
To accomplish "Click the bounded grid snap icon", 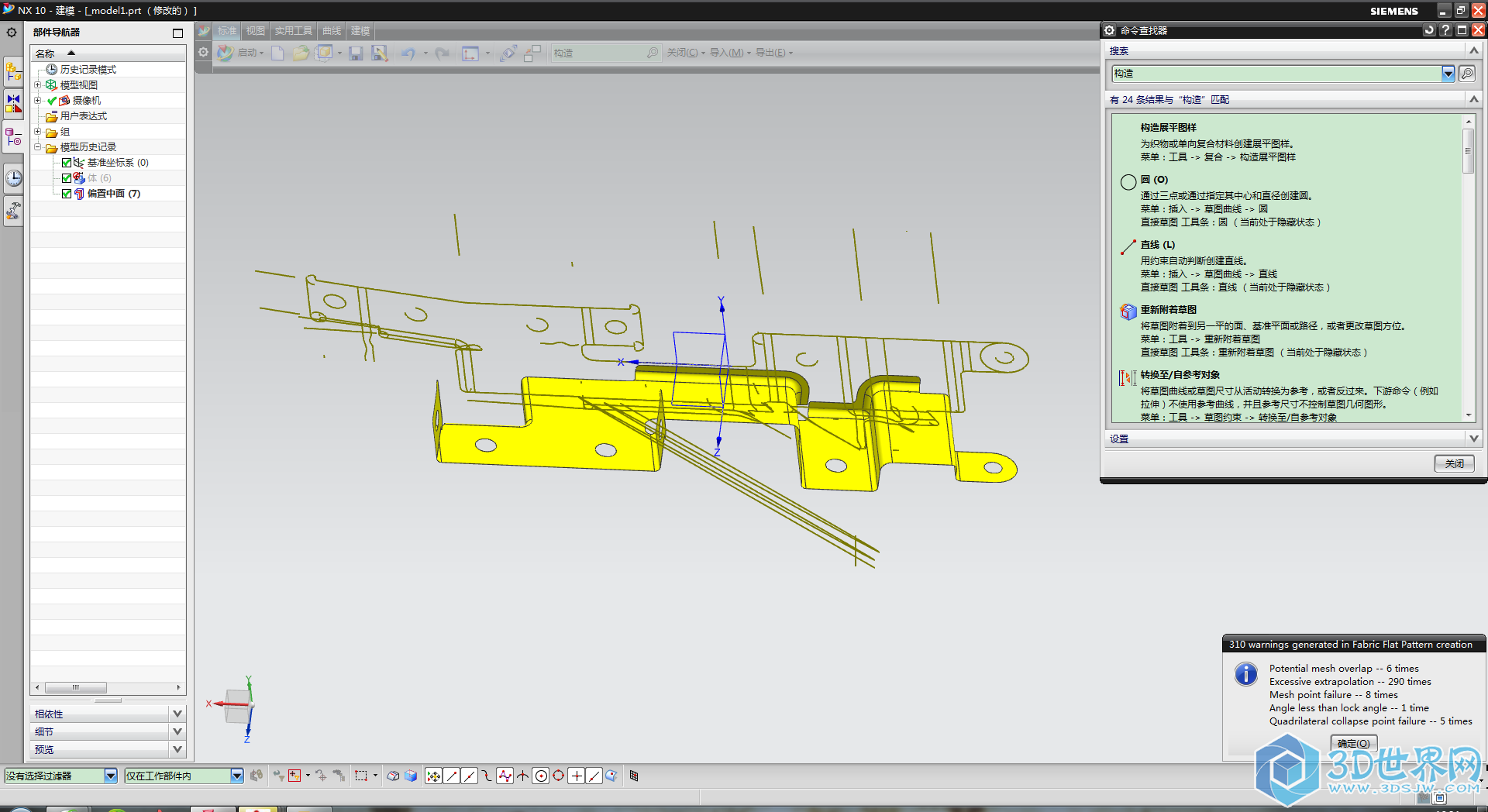I will point(634,776).
